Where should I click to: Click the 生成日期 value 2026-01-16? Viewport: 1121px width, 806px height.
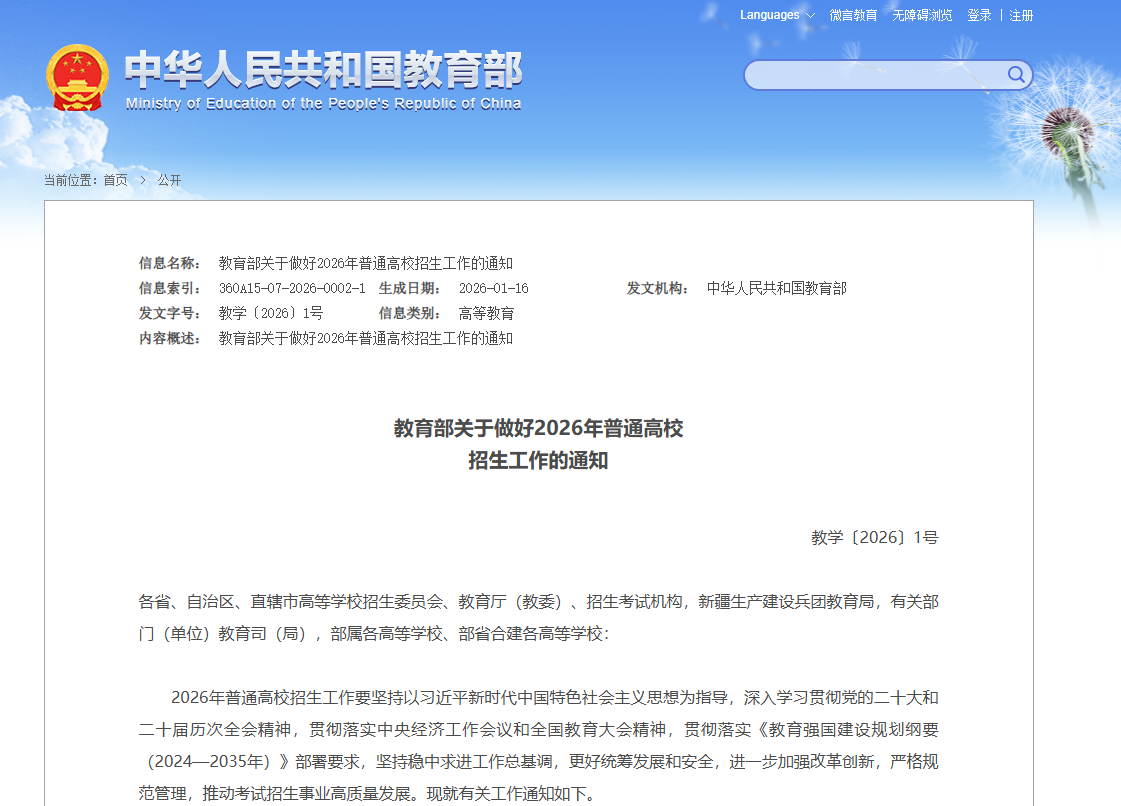click(x=493, y=288)
